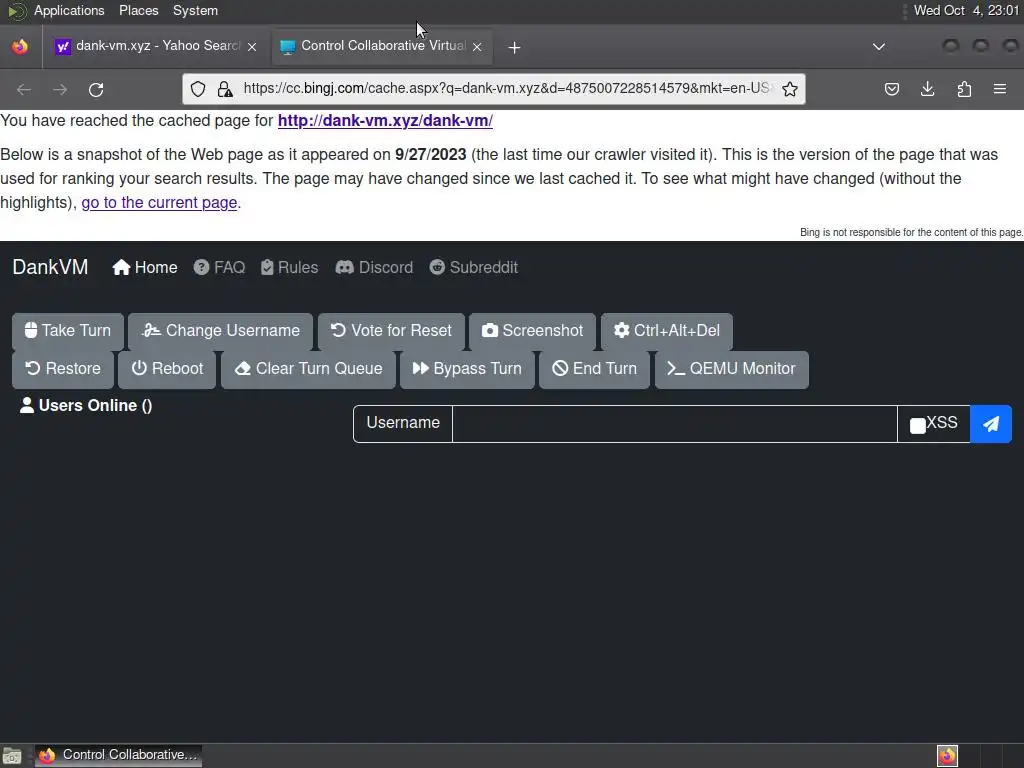This screenshot has width=1024, height=768.
Task: Click the Restore button
Action: click(63, 368)
